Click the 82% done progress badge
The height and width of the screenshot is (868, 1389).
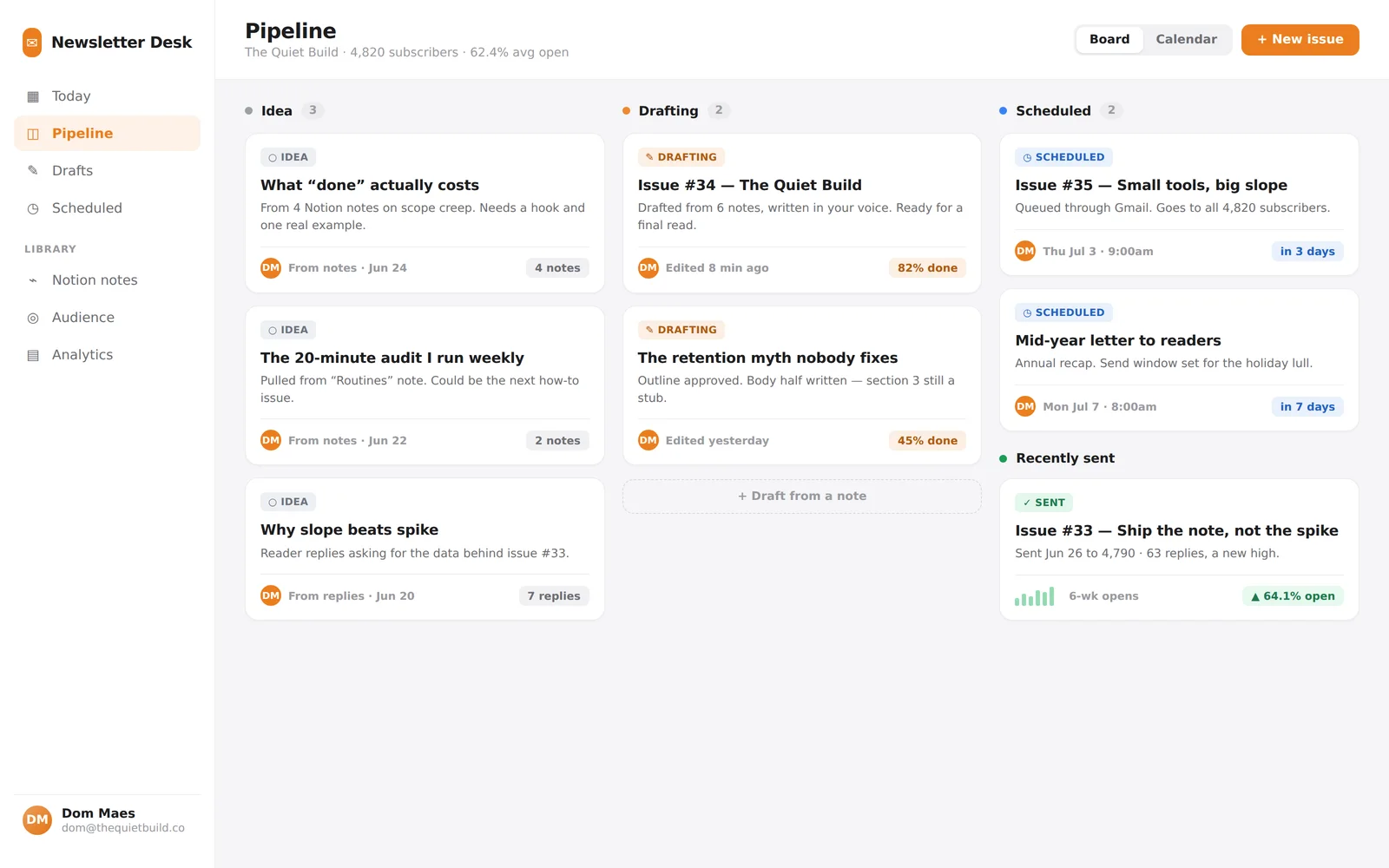[x=927, y=268]
